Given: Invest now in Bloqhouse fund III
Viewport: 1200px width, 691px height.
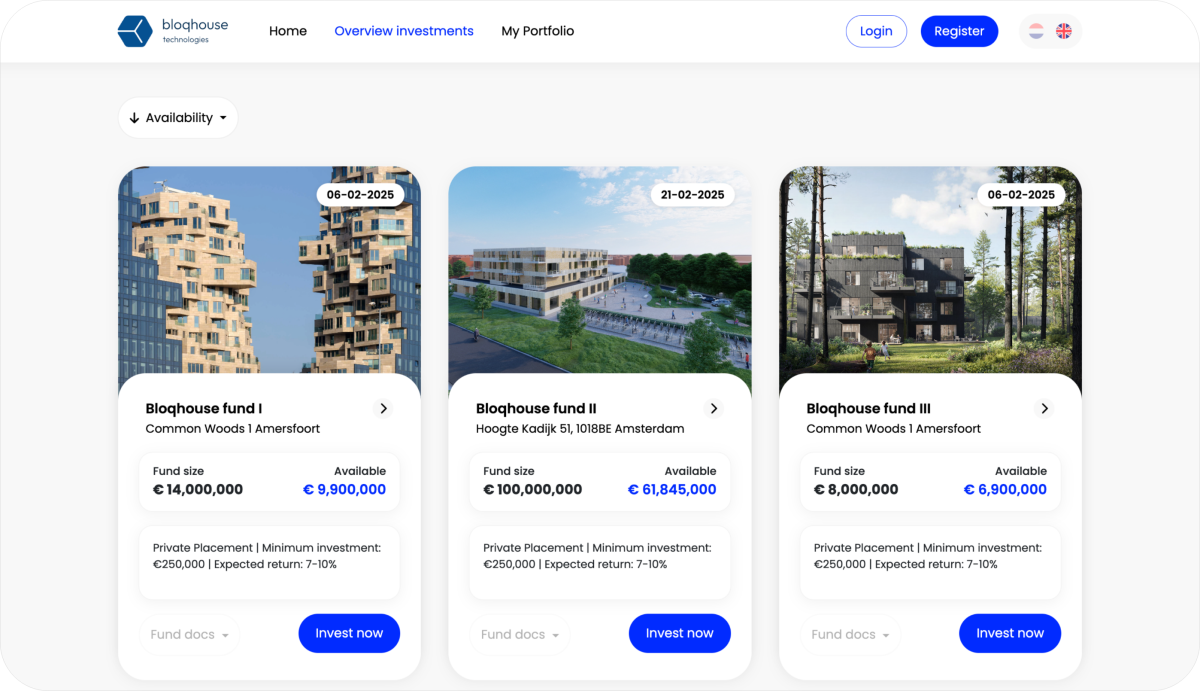Looking at the screenshot, I should [1010, 633].
